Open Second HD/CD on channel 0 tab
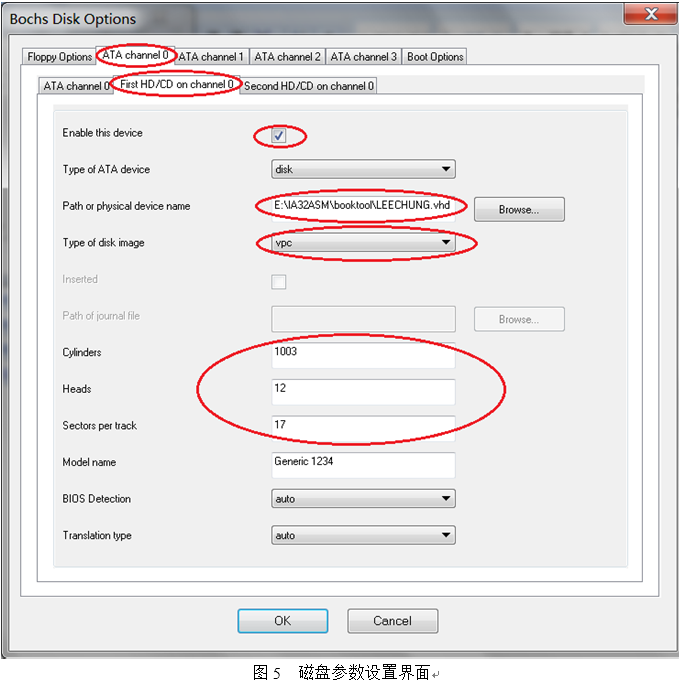Viewport: 679px width, 686px height. 308,86
